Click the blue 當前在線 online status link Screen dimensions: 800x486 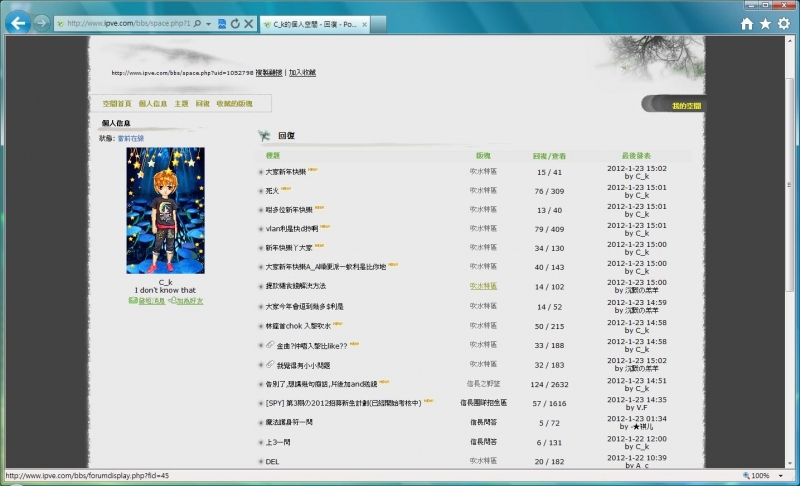tap(131, 138)
